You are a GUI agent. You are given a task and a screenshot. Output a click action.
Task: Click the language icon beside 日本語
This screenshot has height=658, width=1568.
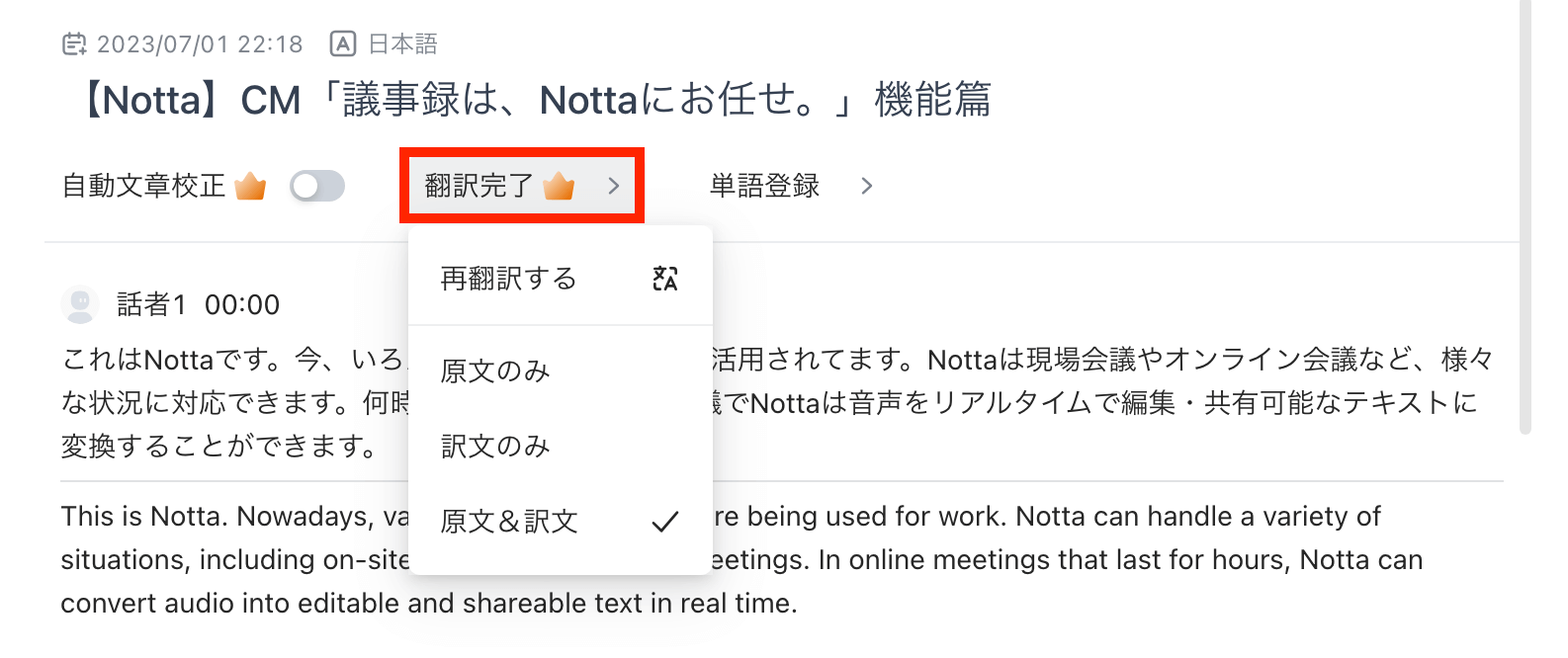click(x=342, y=44)
